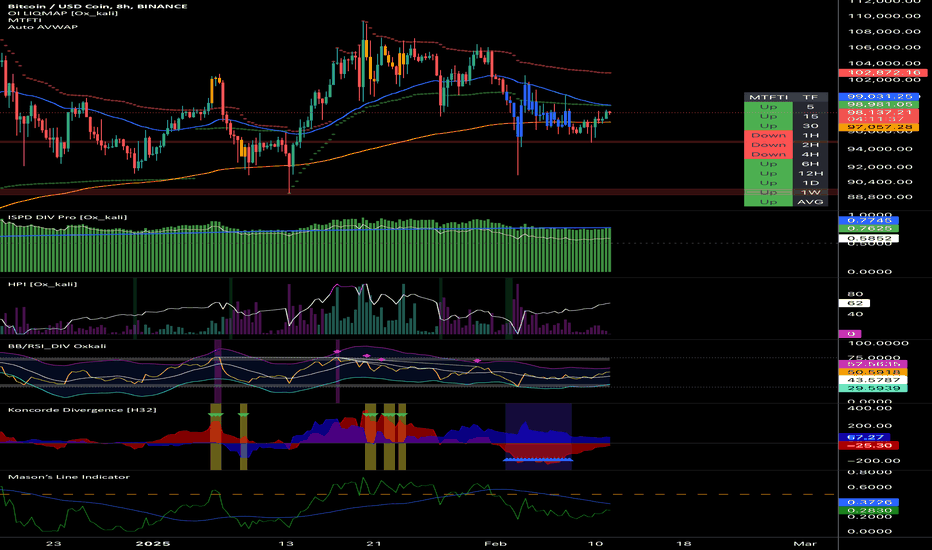Click the Mason's Line Indicator pane title
Viewport: 932px width, 550px height.
(x=68, y=477)
